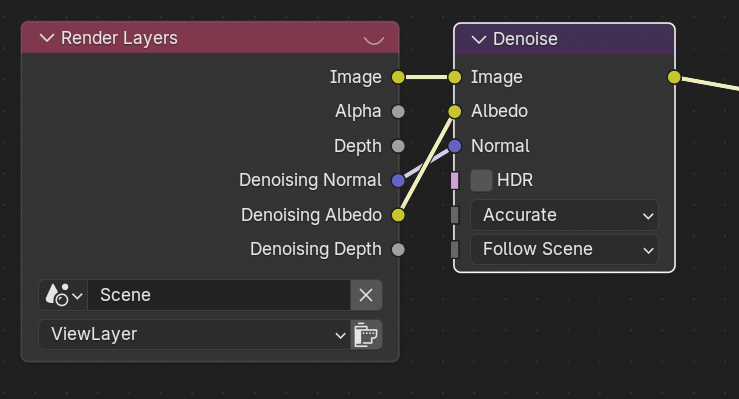Clear the Scene selection with X

[366, 295]
